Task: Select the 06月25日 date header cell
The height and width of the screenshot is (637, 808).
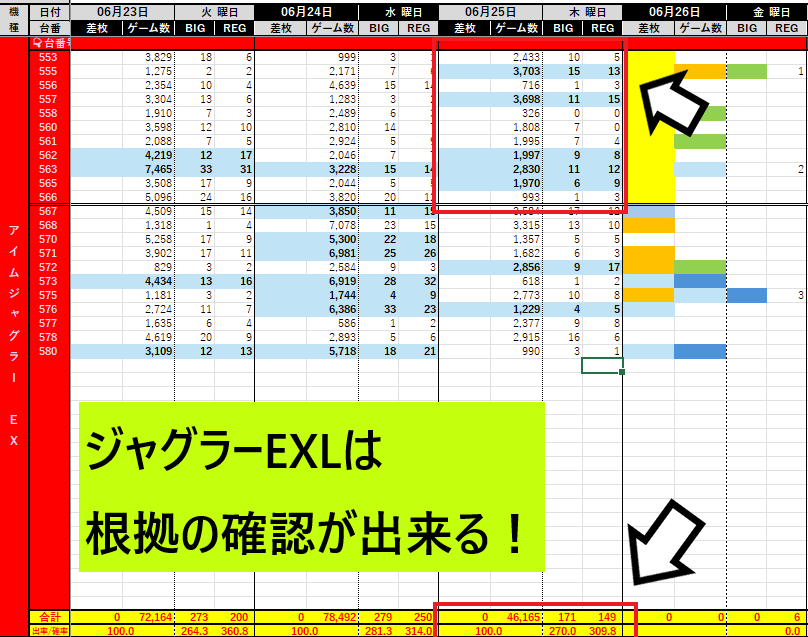Action: click(491, 12)
